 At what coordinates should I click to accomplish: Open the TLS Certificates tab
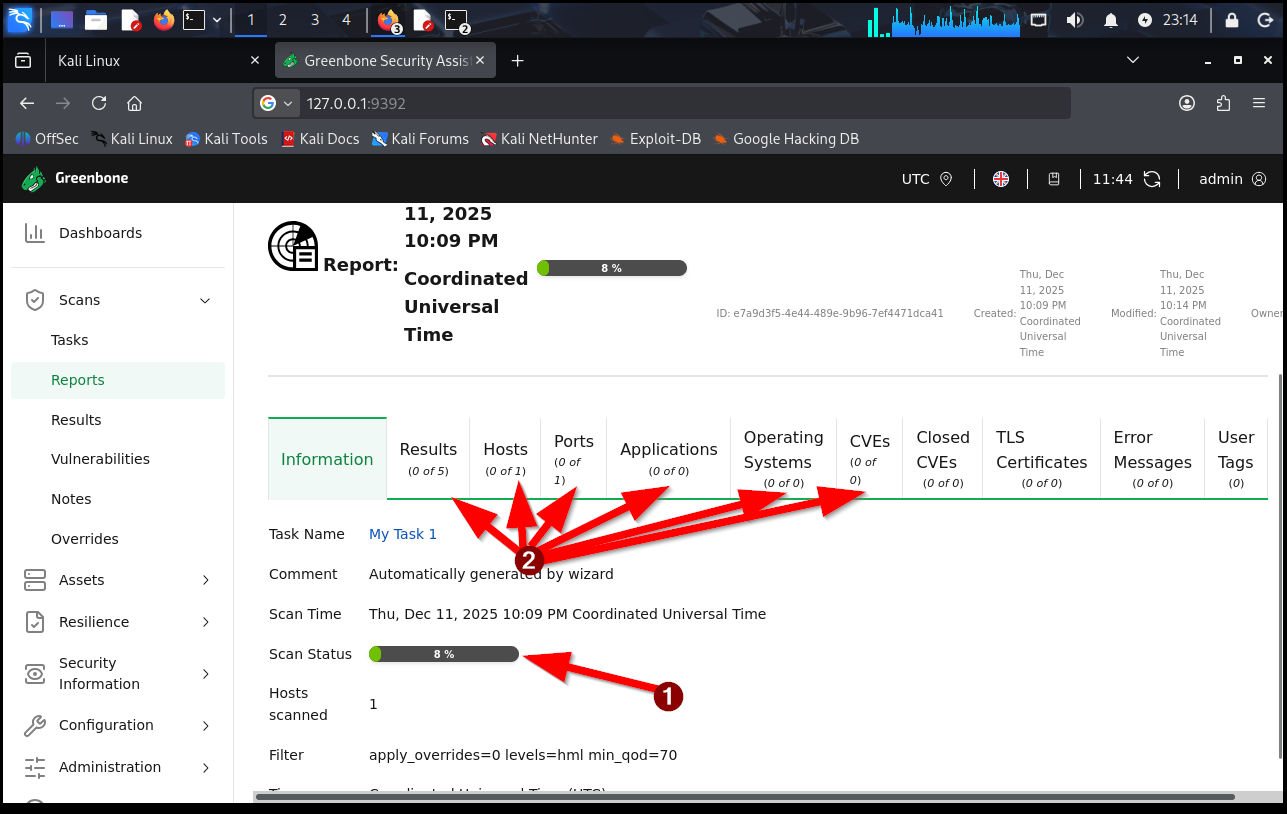(x=1041, y=458)
